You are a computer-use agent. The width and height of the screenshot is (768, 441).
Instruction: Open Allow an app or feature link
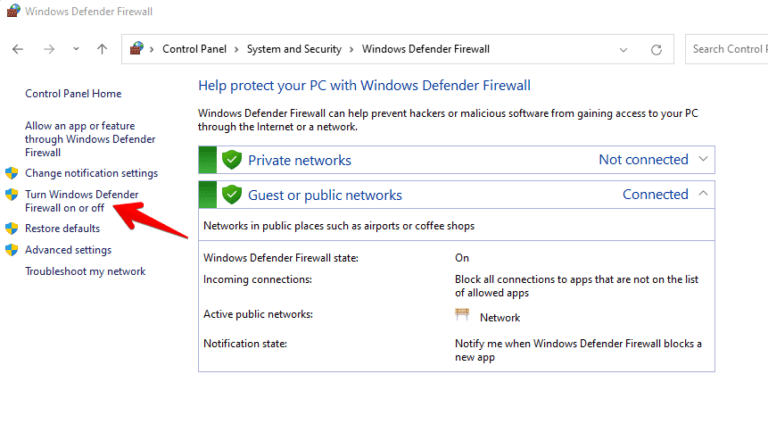79,139
